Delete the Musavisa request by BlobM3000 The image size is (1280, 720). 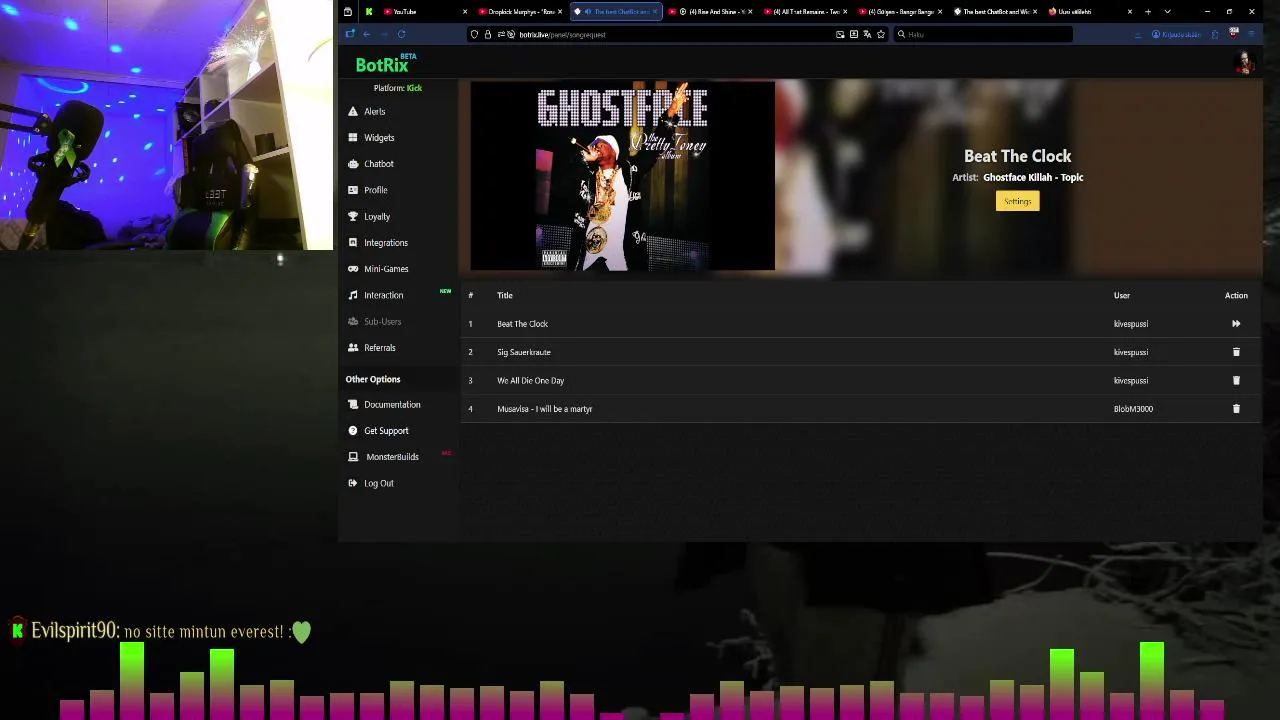point(1236,409)
